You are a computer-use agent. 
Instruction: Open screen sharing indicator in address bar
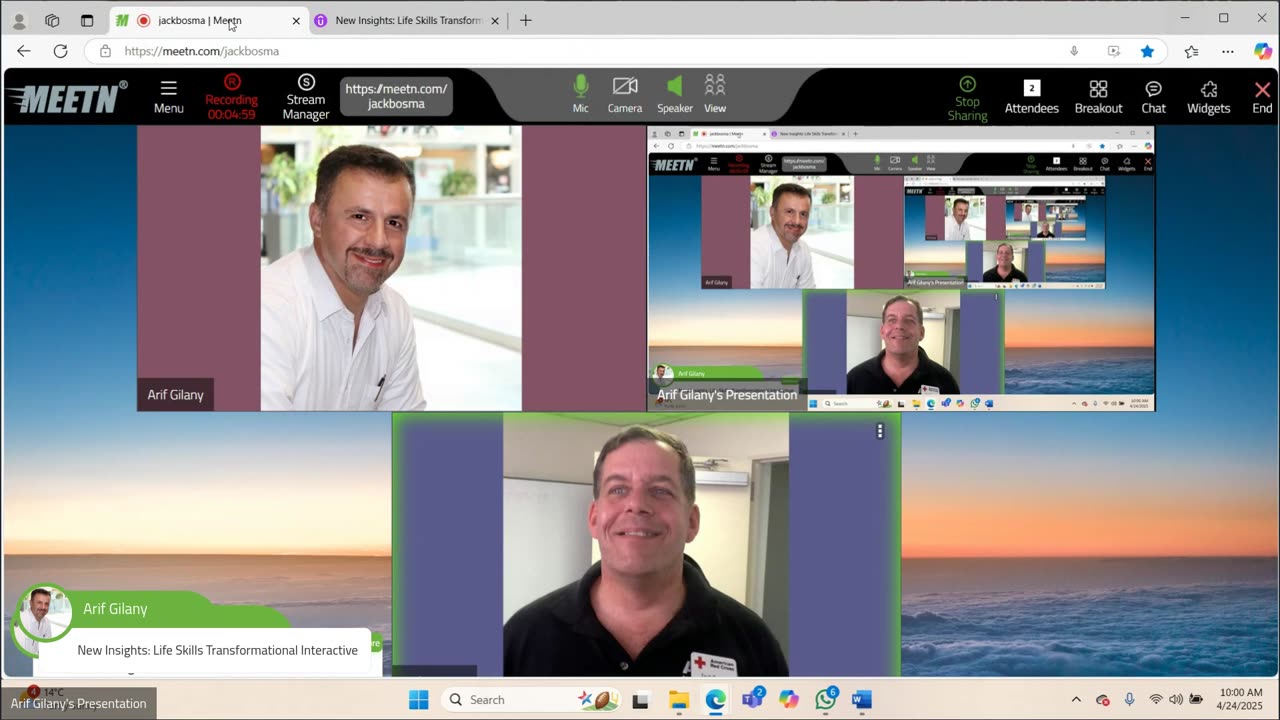(1113, 51)
